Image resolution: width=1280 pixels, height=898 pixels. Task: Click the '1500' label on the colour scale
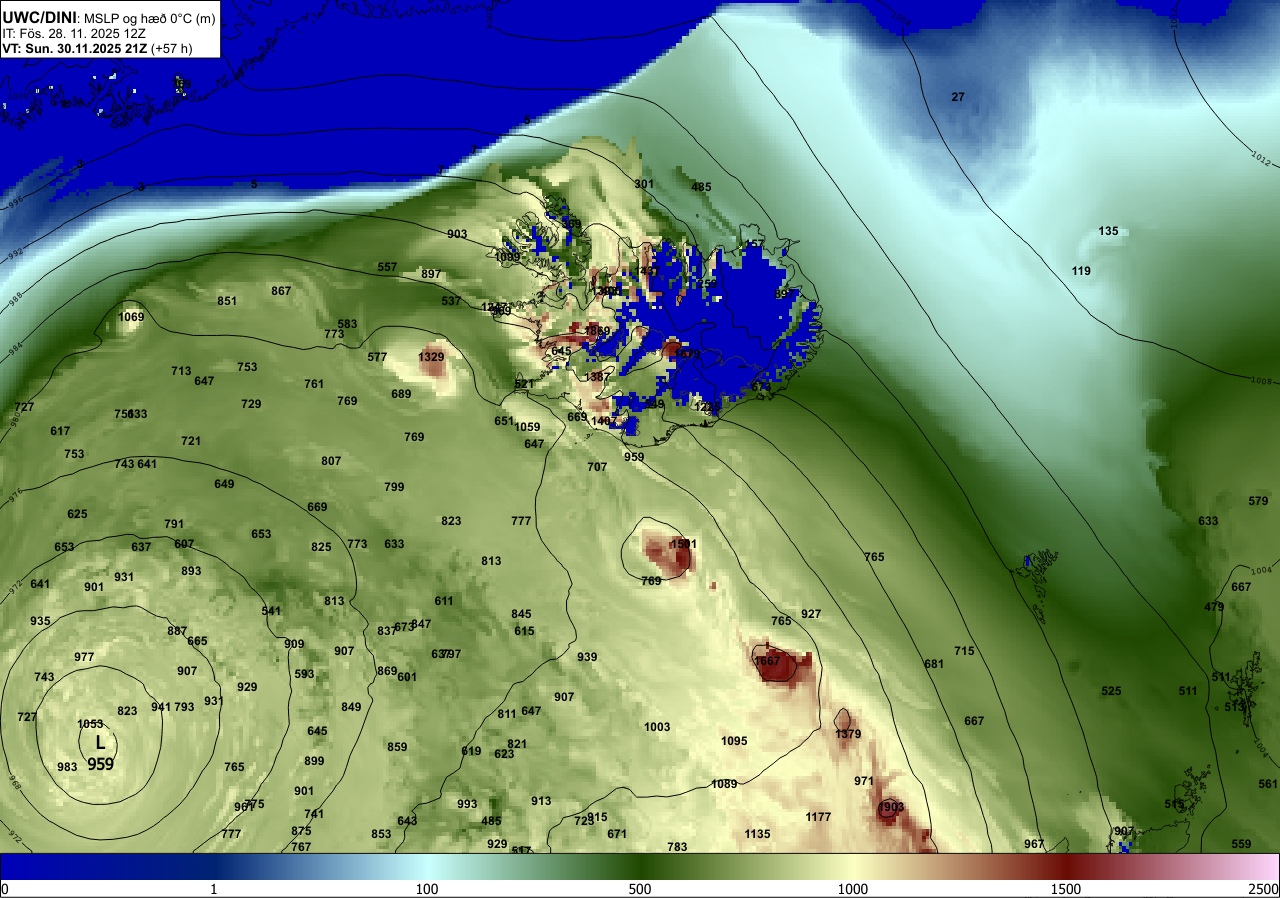click(1066, 889)
